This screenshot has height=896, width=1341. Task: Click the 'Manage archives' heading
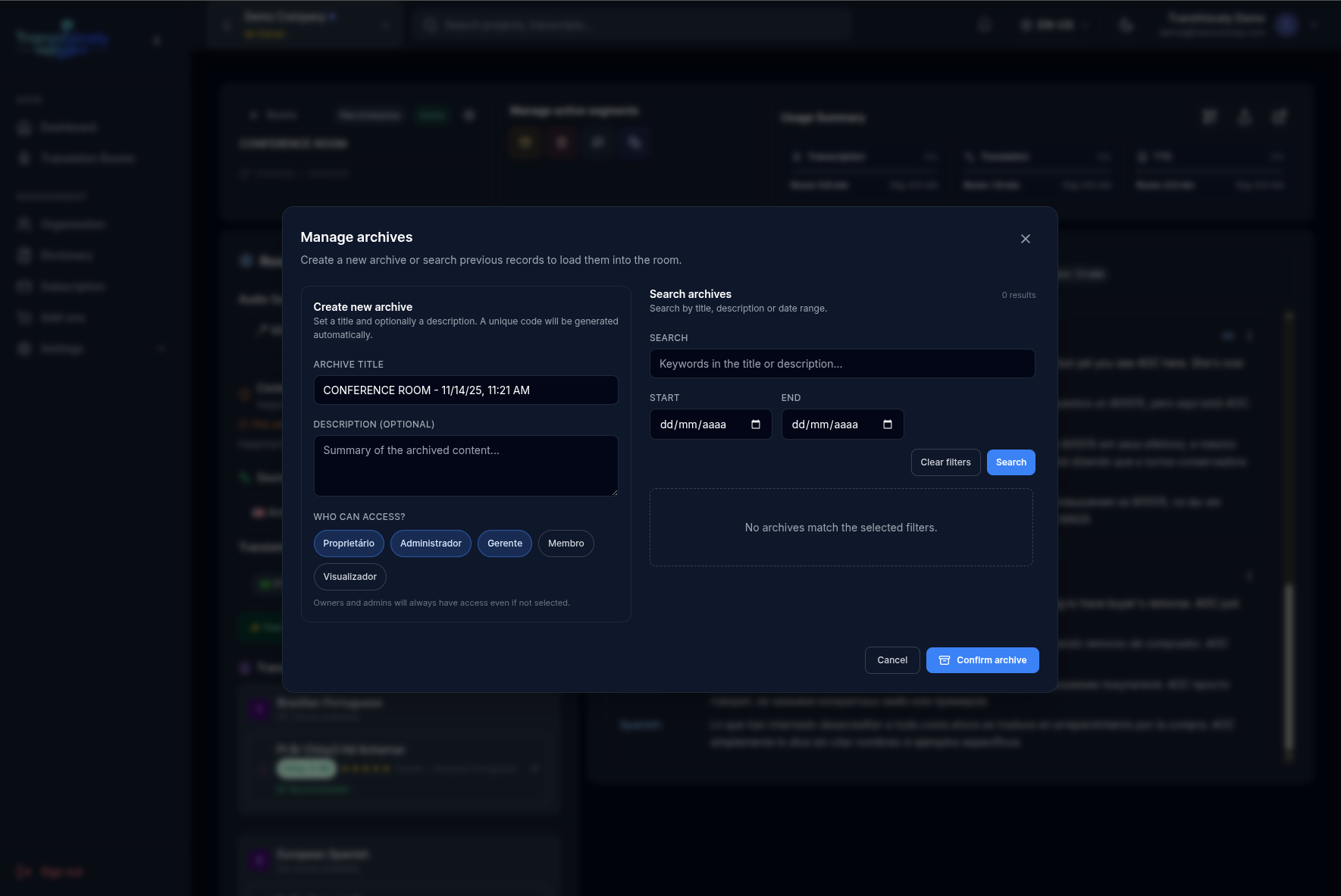[356, 237]
